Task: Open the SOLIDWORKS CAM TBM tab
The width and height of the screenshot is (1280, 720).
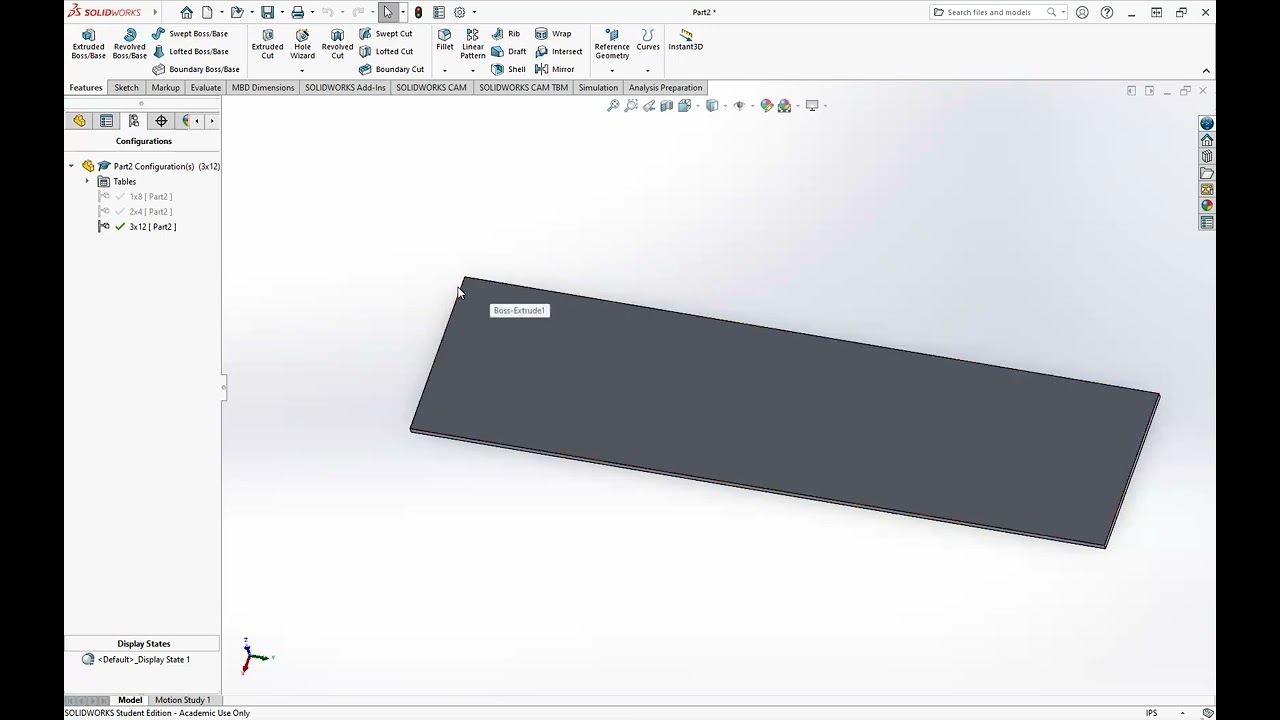Action: [523, 88]
